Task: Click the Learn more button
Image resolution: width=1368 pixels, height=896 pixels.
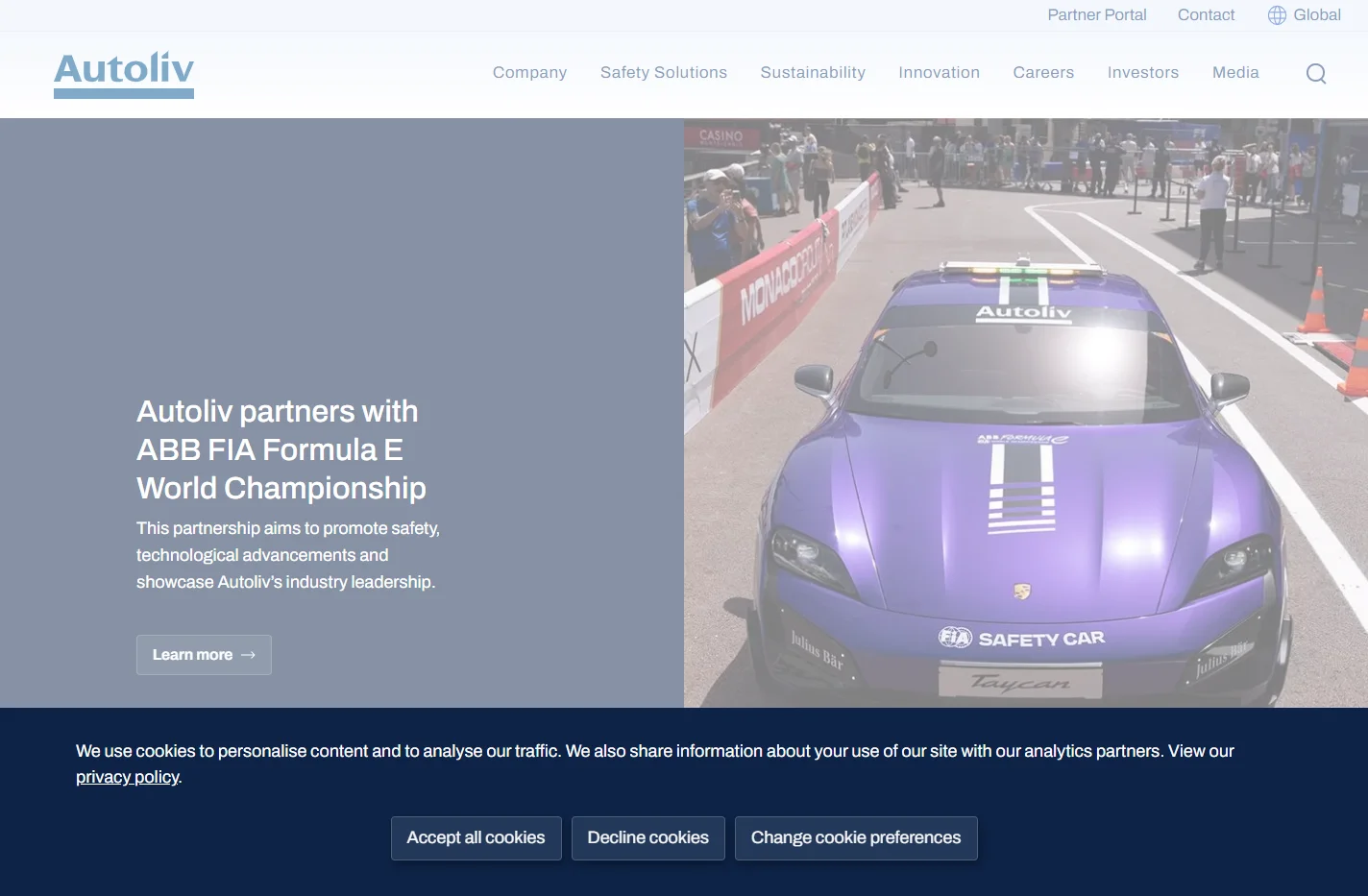Action: (x=204, y=655)
